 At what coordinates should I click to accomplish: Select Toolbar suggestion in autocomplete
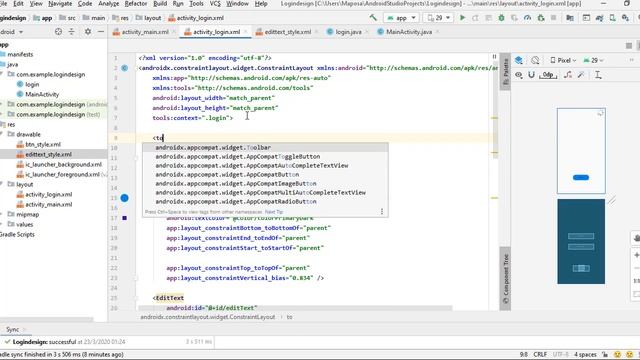pos(265,147)
